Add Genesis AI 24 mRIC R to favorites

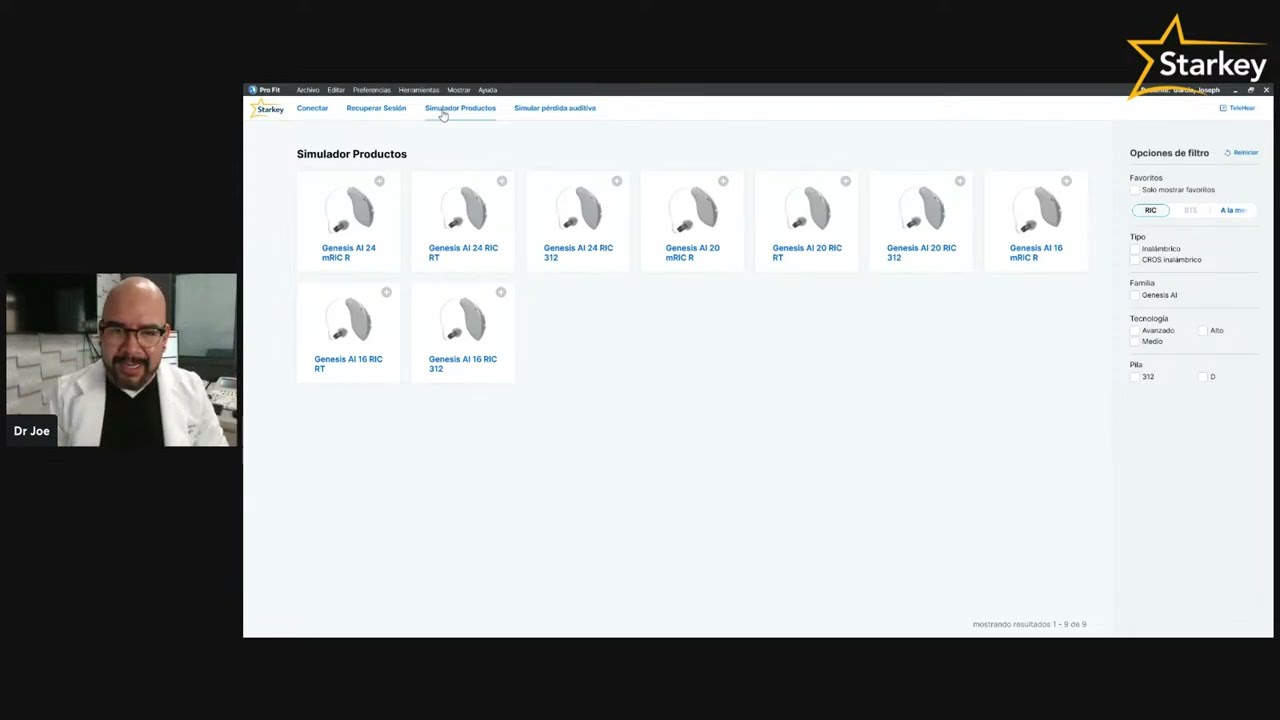[x=379, y=181]
